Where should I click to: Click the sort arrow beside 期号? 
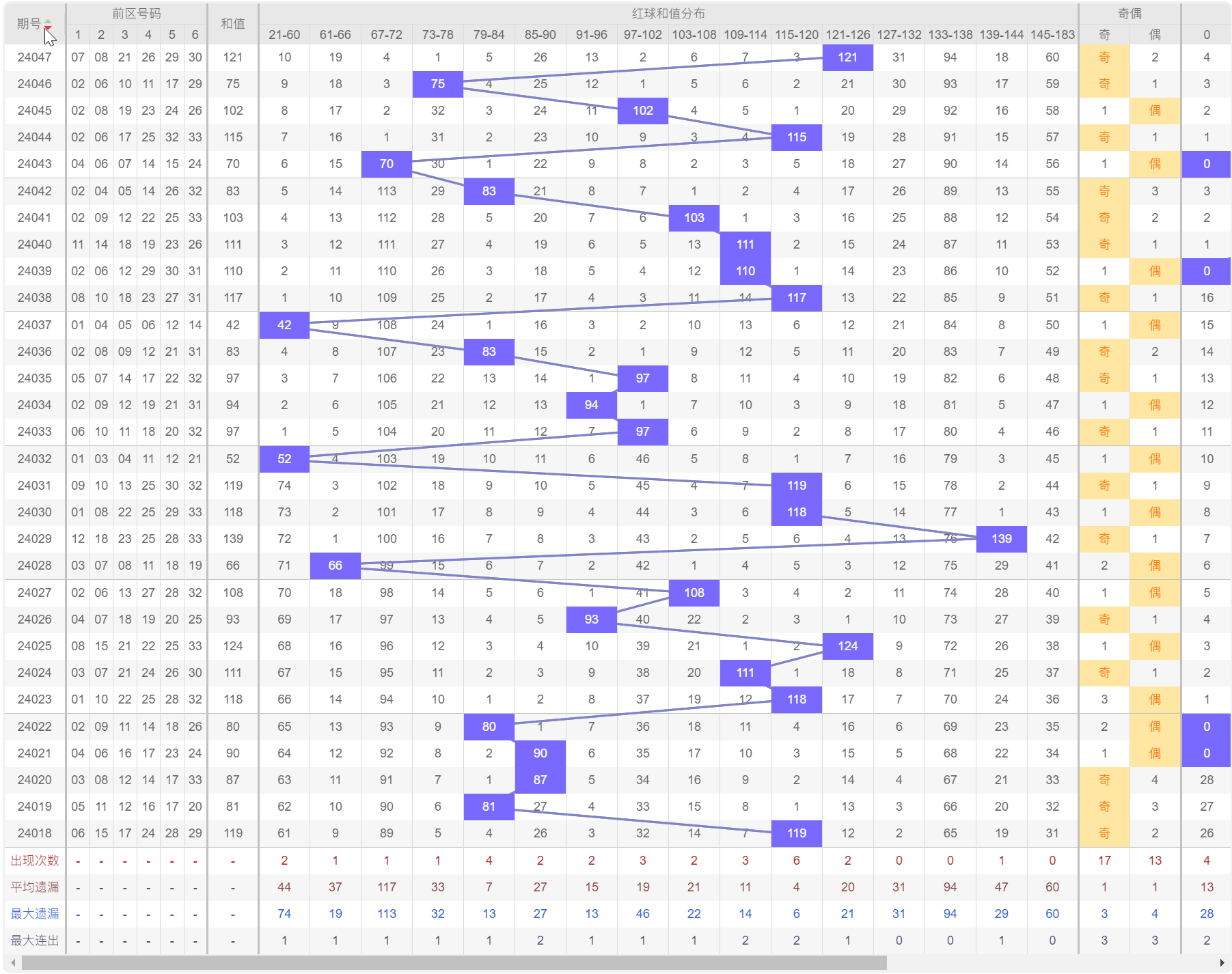pos(48,25)
